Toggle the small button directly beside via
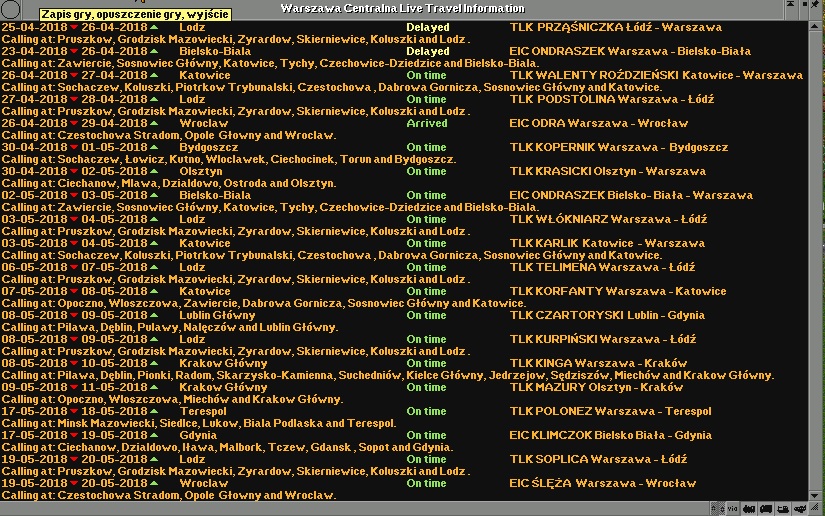 click(722, 508)
